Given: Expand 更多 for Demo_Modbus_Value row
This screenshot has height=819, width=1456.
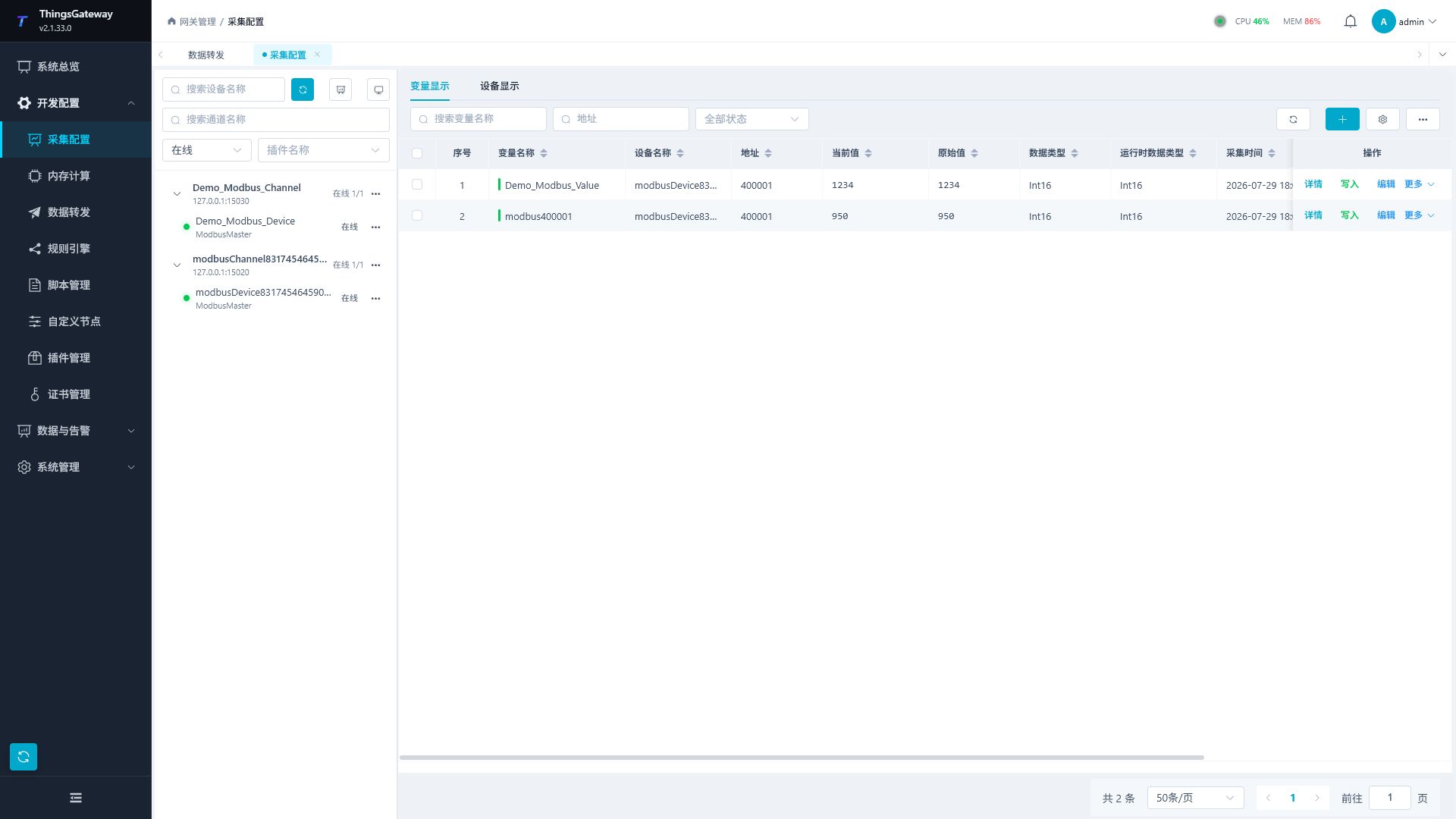Looking at the screenshot, I should click(1420, 184).
